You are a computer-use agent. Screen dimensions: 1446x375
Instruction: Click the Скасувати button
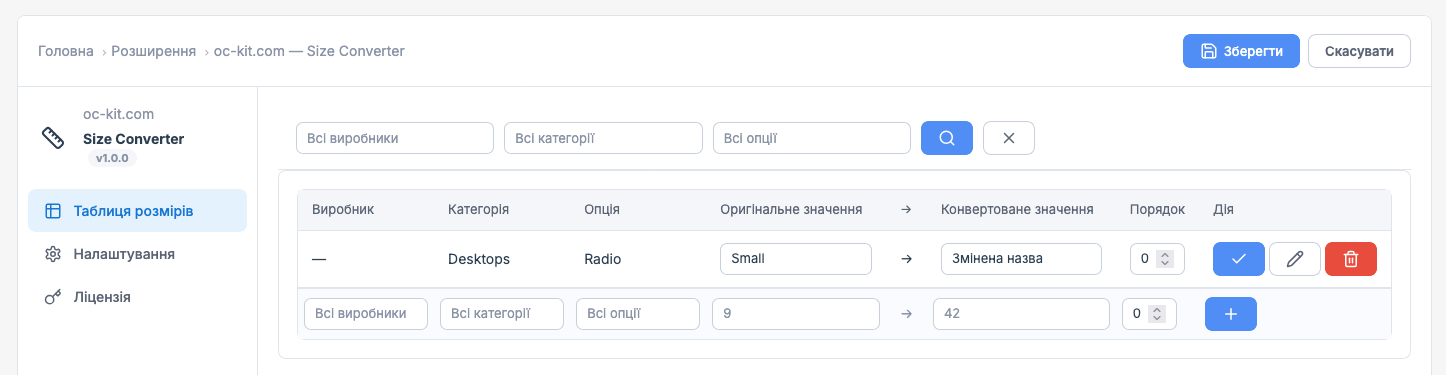pos(1359,51)
